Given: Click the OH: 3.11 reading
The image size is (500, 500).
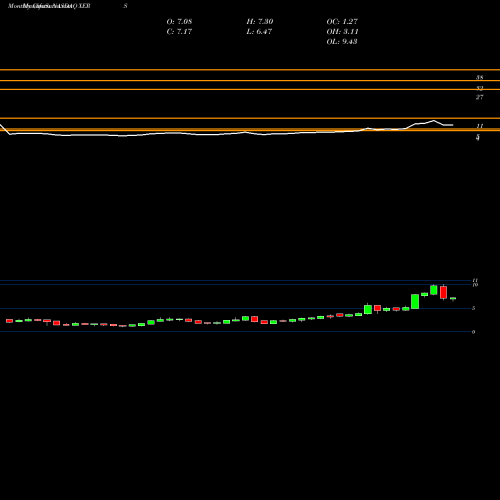Looking at the screenshot, I should click(x=342, y=32).
